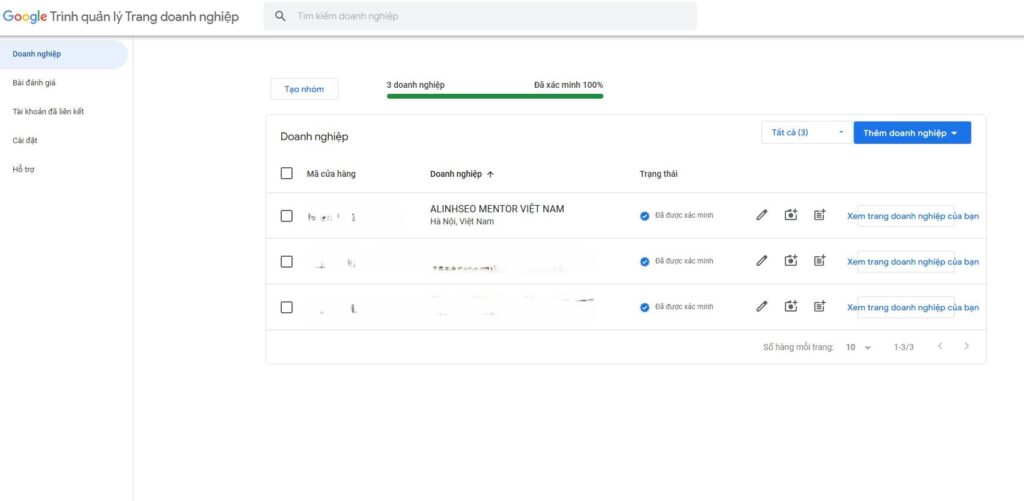Click pencil edit icon in third business row
This screenshot has height=501, width=1024.
[x=761, y=306]
